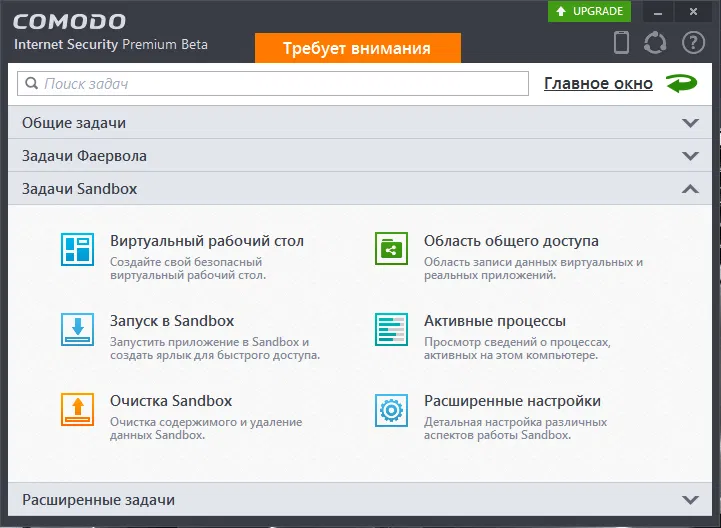Collapse the Задачи Sandbox section

[689, 188]
